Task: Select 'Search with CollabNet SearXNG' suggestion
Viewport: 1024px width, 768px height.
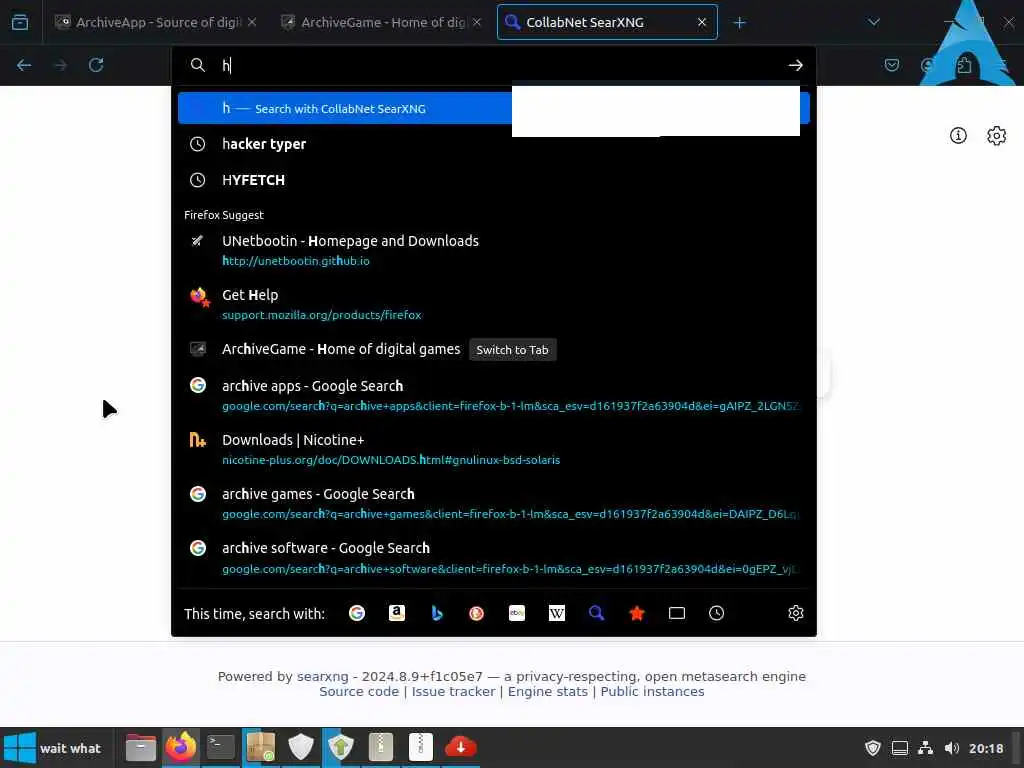Action: 493,108
